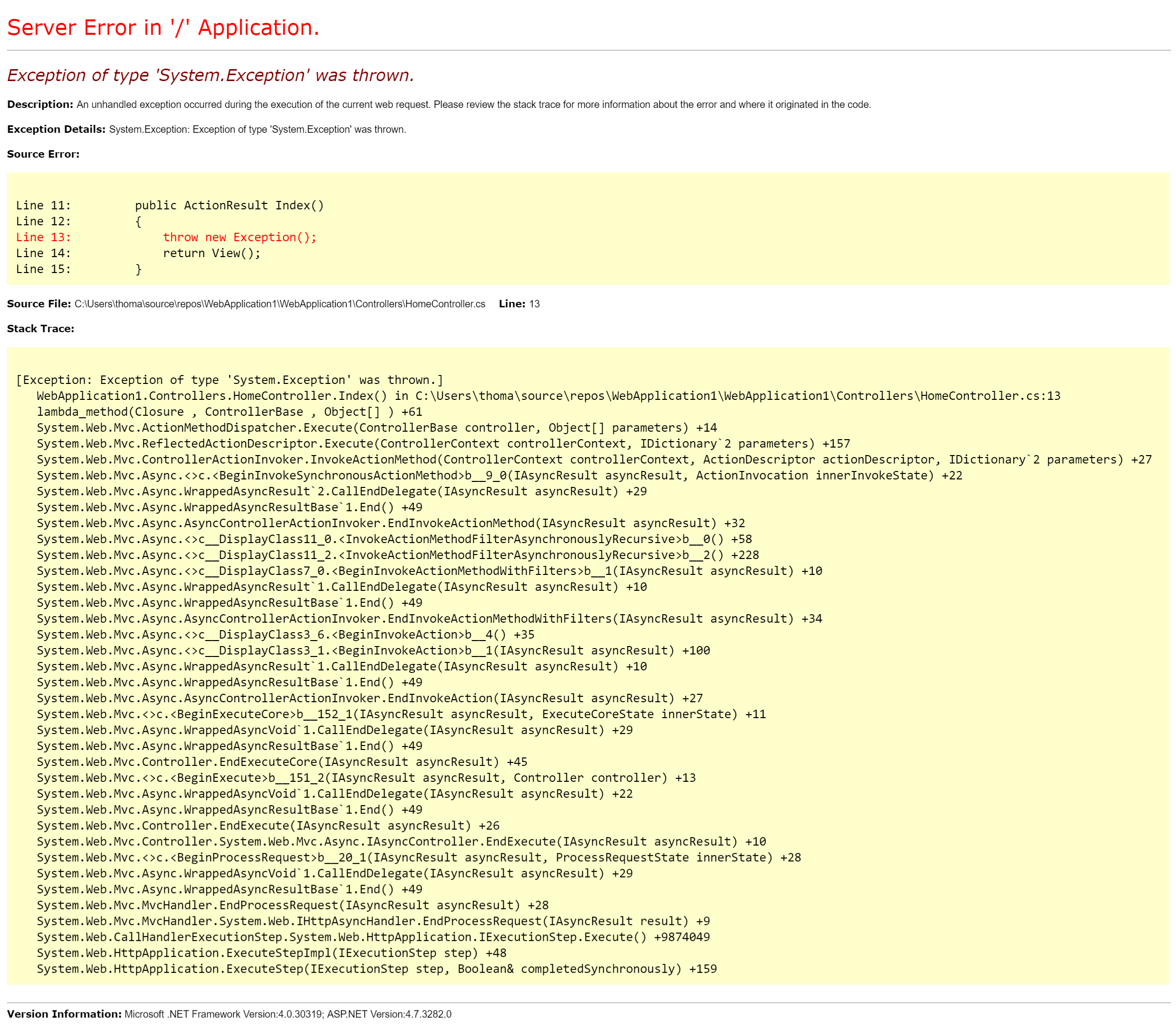Click the 'Exception Details' label
The width and height of the screenshot is (1176, 1027).
click(x=55, y=129)
